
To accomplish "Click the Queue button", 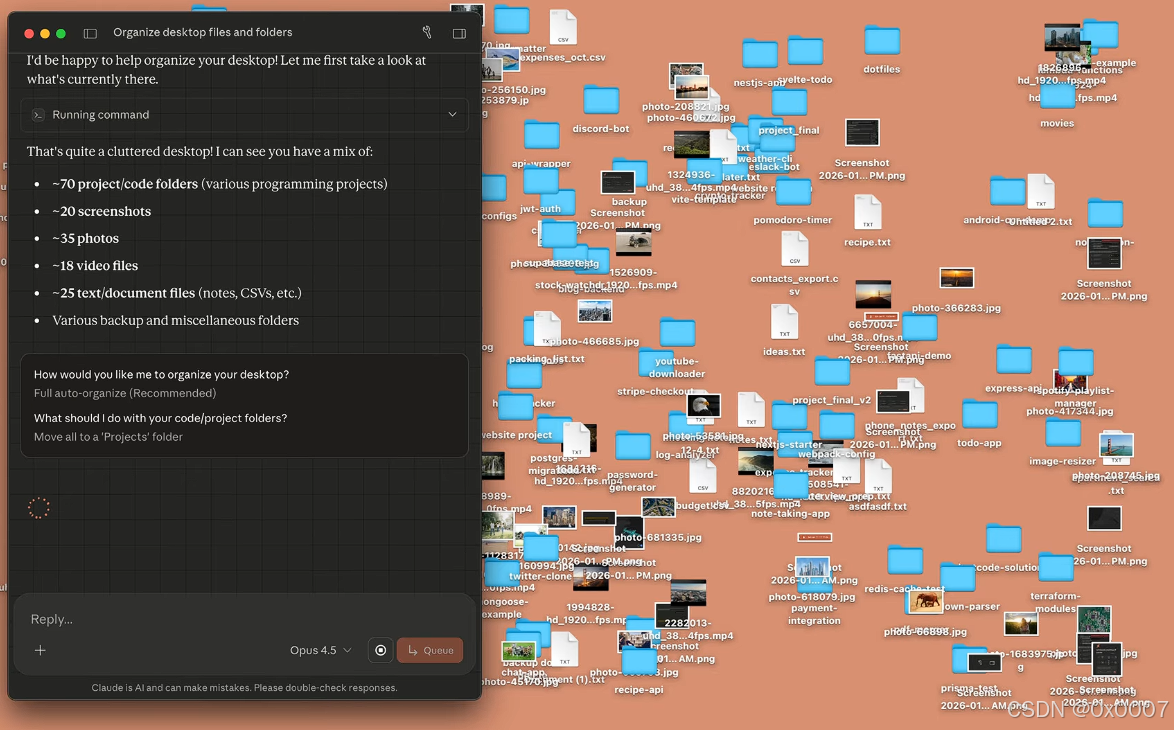I will tap(430, 650).
